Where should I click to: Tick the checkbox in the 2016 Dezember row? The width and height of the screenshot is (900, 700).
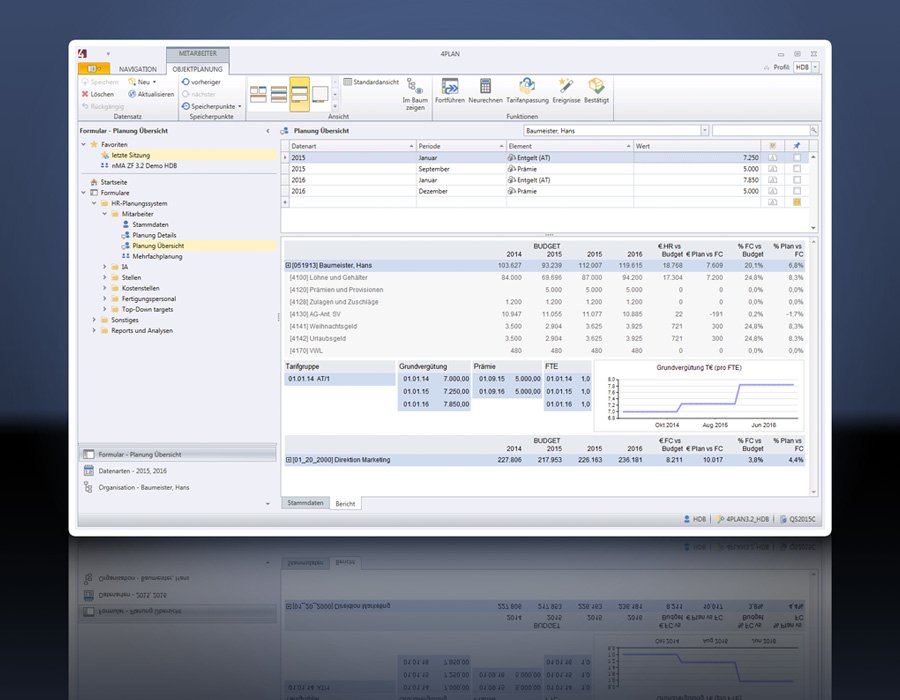tap(796, 191)
